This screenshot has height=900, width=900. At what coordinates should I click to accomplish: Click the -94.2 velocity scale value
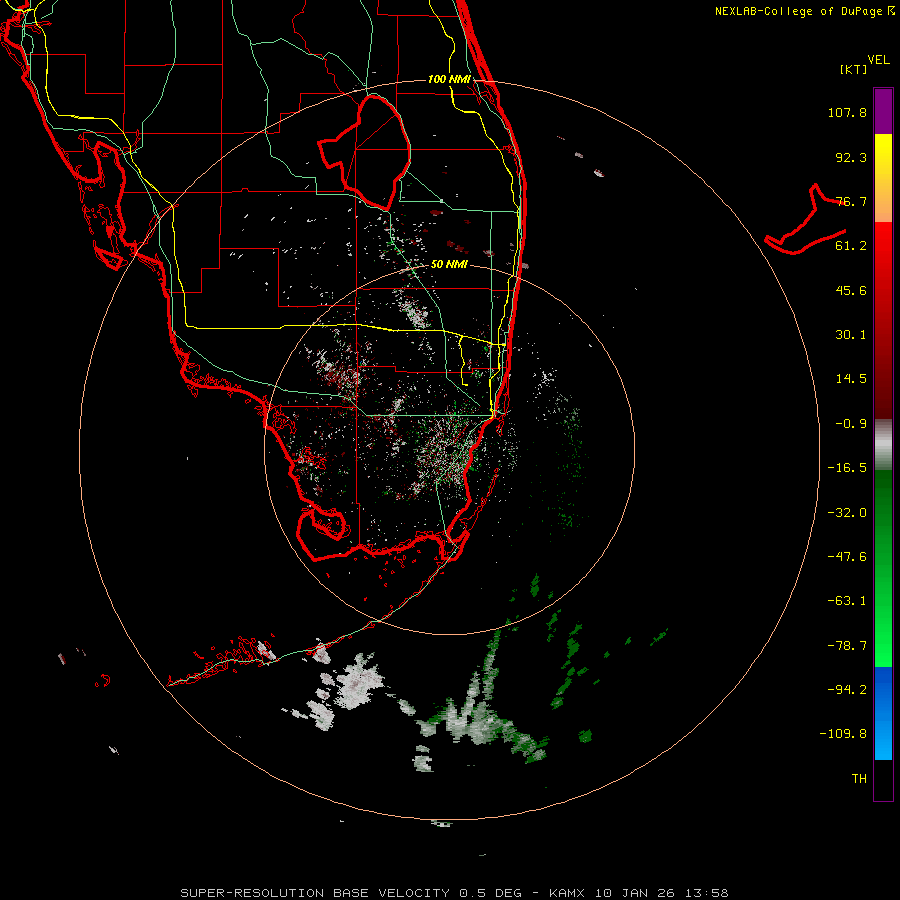coord(847,690)
